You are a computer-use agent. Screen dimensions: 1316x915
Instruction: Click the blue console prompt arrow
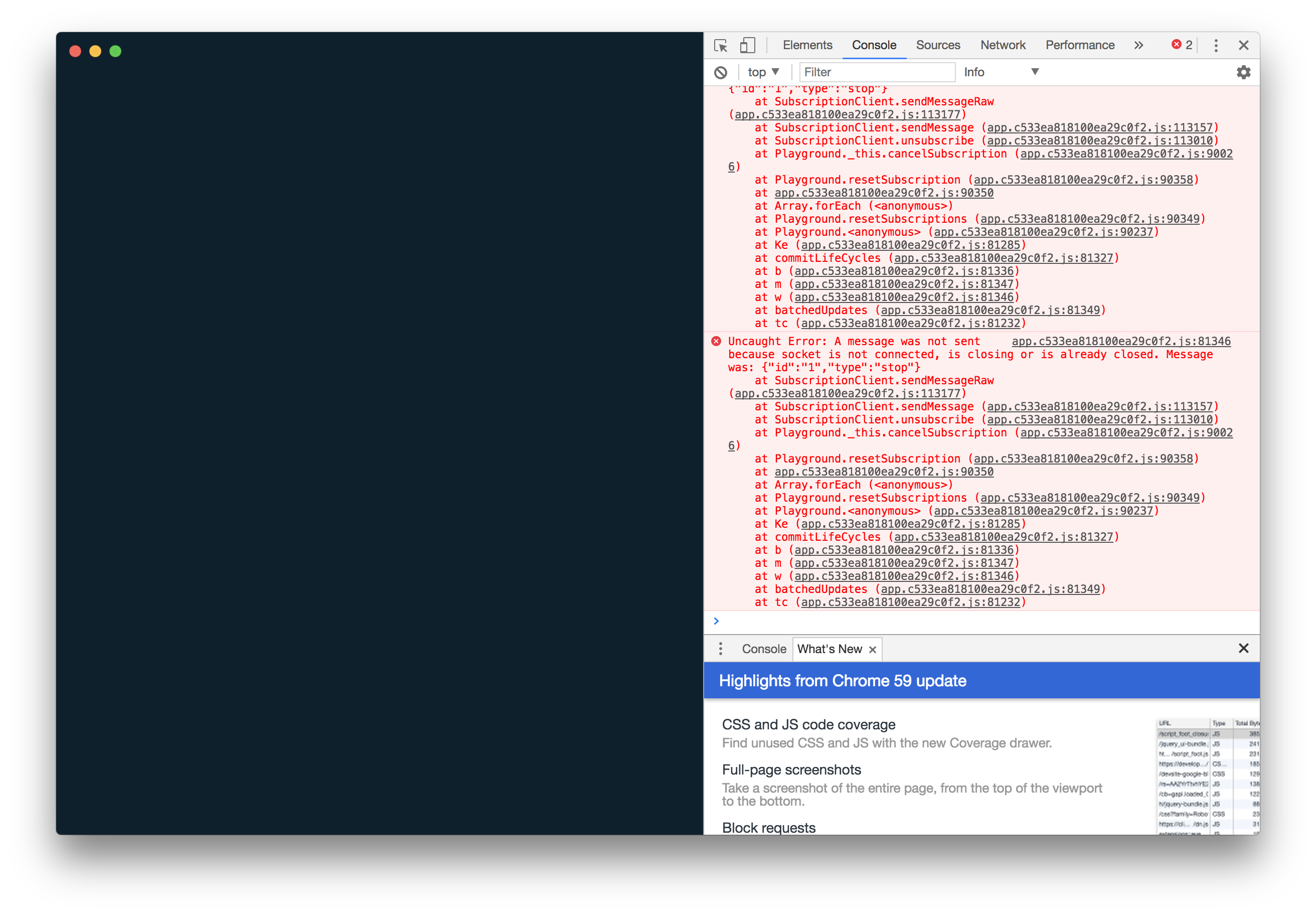click(716, 621)
